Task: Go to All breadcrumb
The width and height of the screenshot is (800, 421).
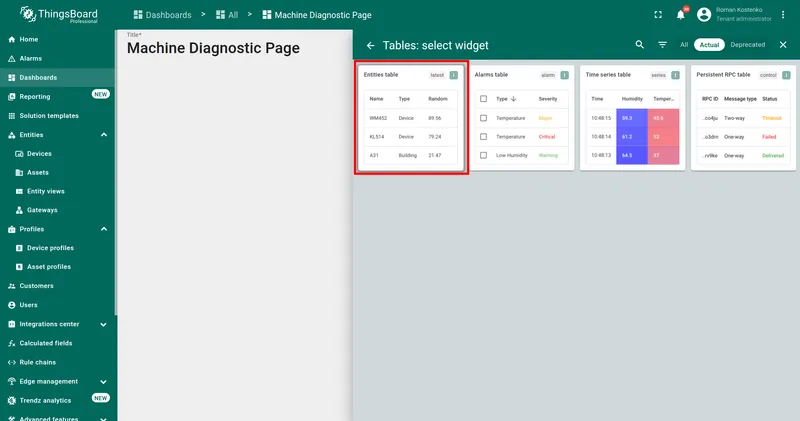Action: (227, 15)
